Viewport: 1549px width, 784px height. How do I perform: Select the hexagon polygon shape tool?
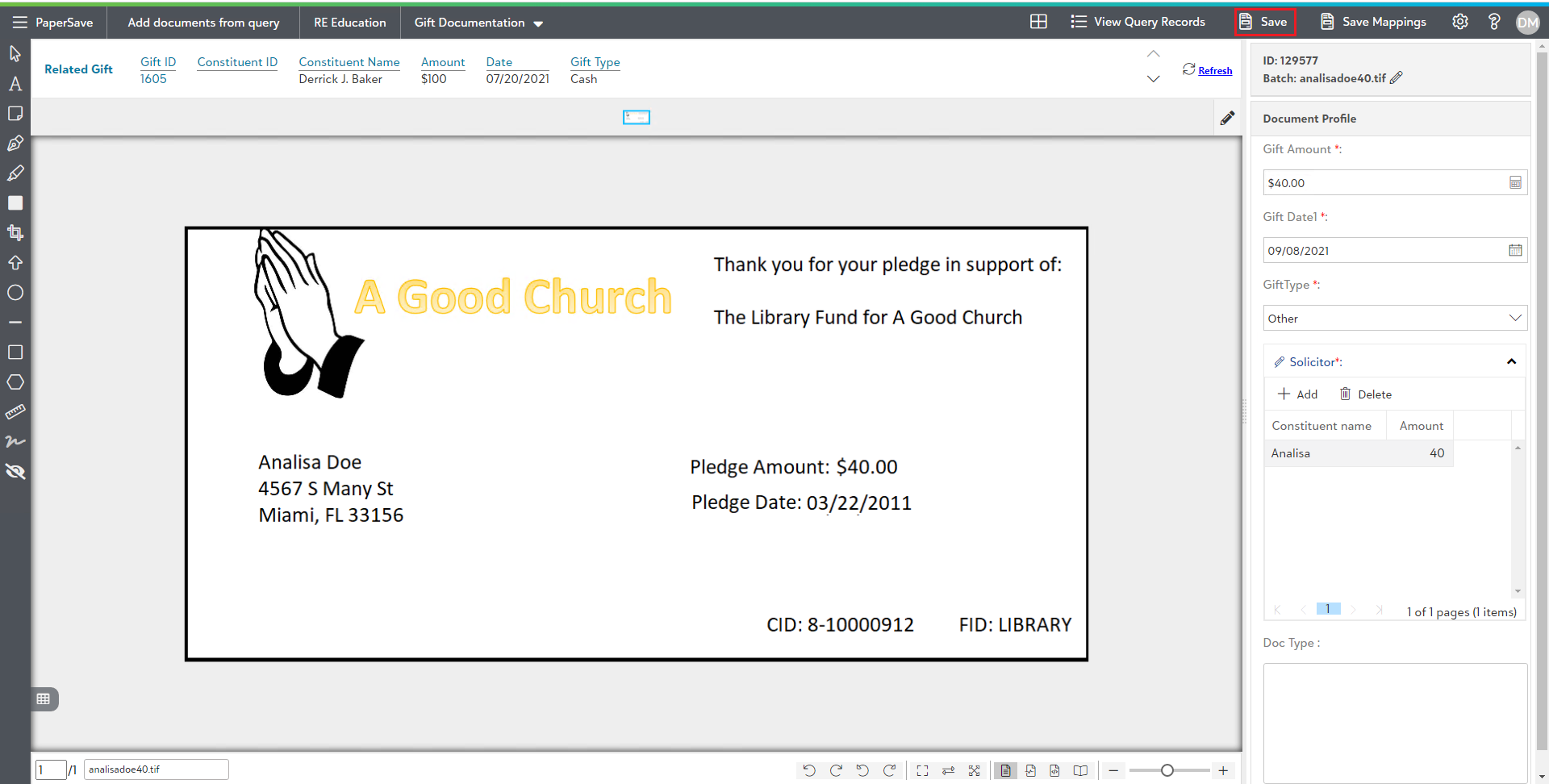click(x=15, y=382)
